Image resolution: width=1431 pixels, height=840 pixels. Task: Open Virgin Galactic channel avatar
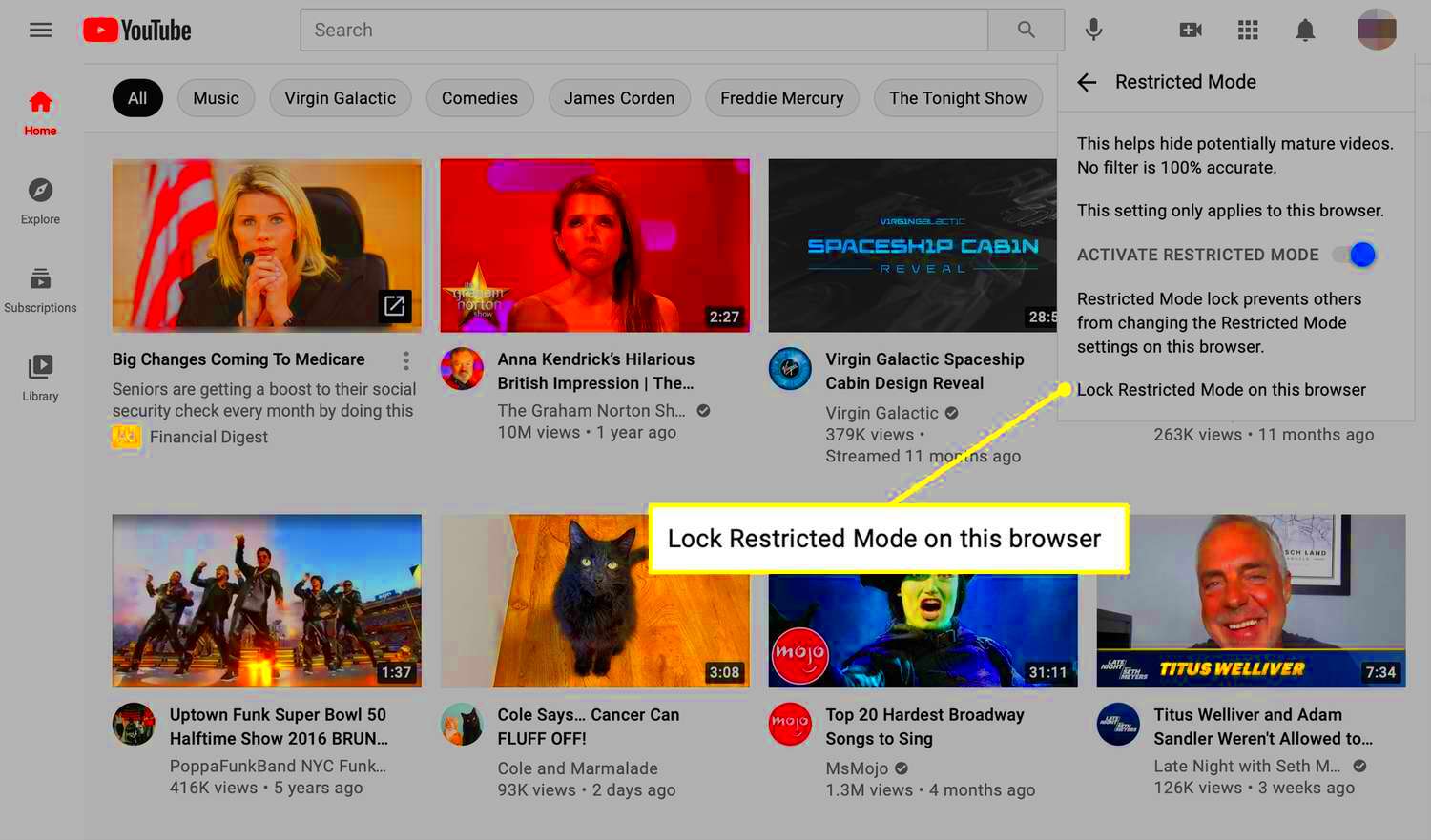[790, 368]
